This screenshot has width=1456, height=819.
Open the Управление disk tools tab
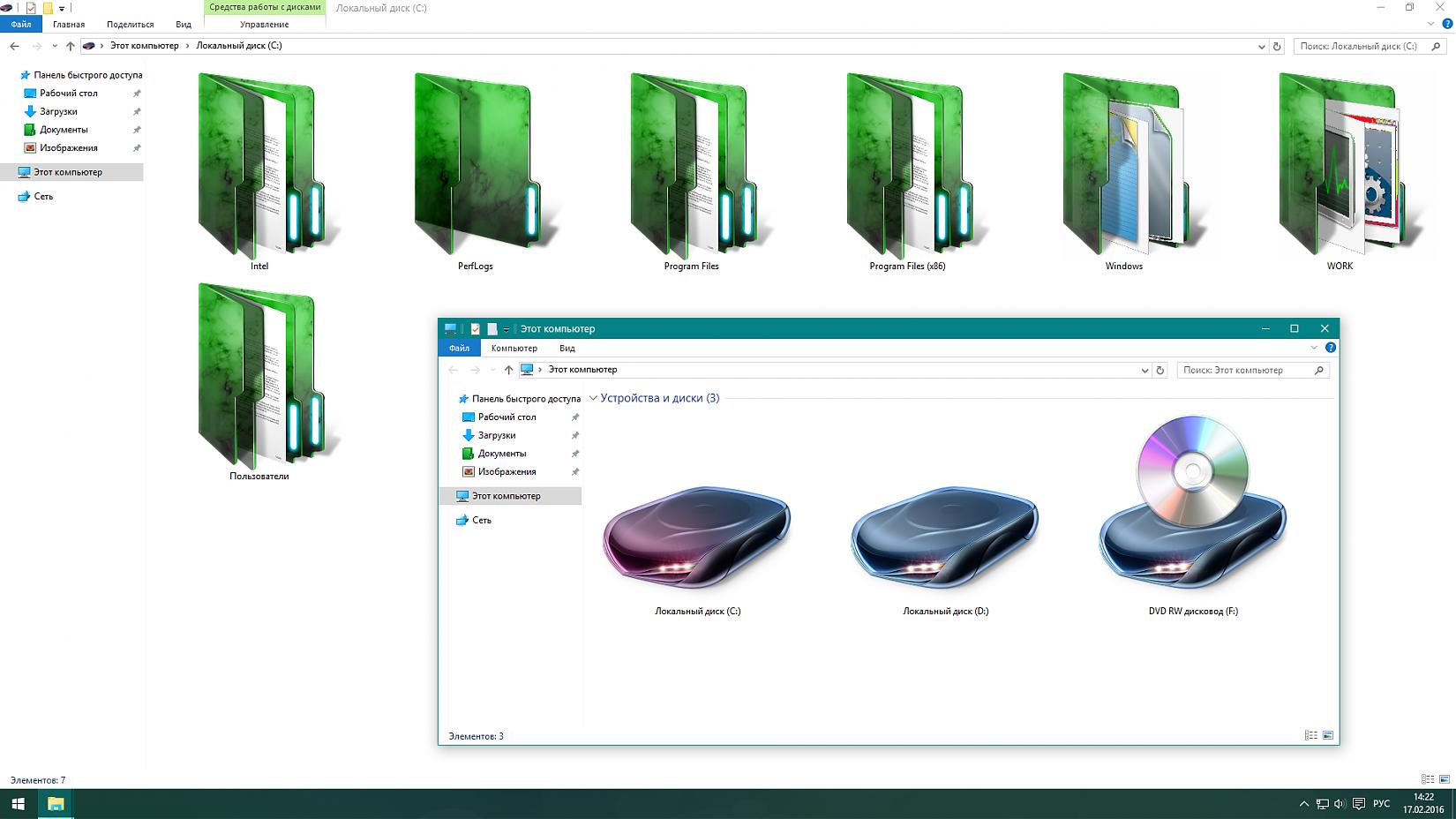(265, 24)
